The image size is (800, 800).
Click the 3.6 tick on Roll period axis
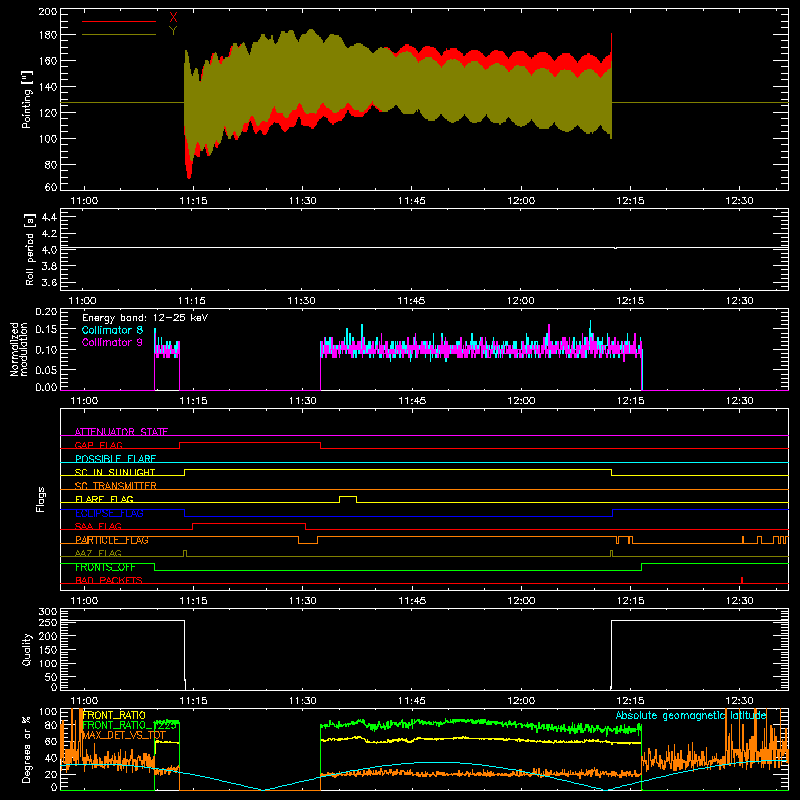coord(48,282)
